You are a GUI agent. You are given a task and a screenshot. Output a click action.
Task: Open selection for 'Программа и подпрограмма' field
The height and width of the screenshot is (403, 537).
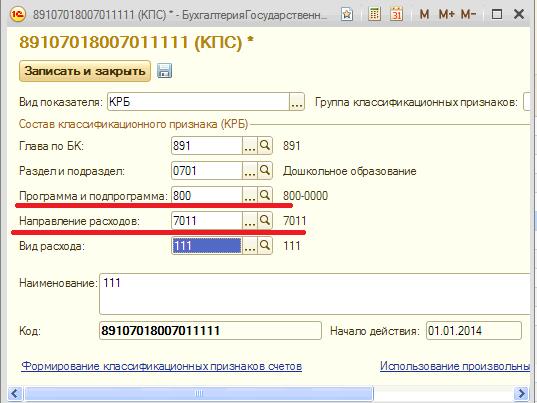click(250, 196)
